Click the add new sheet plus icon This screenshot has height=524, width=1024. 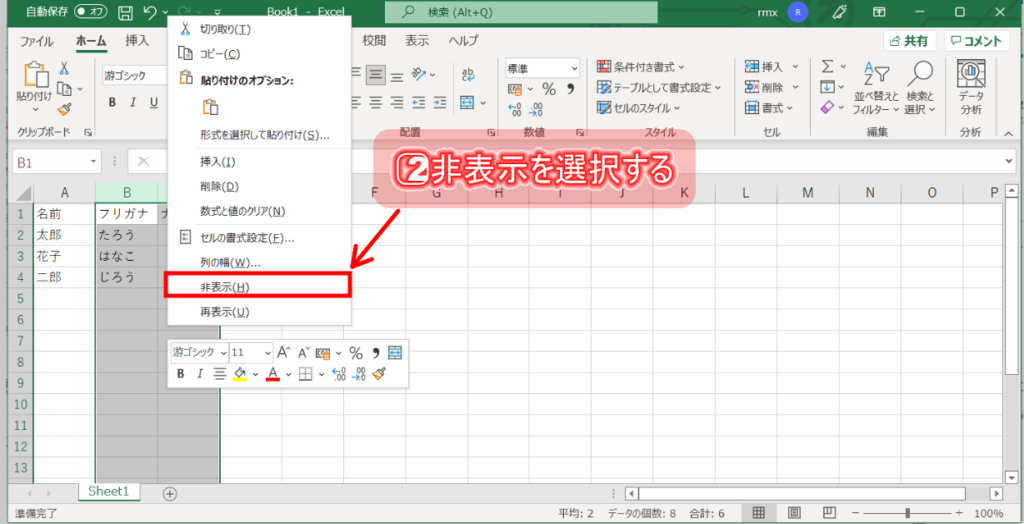(x=170, y=493)
